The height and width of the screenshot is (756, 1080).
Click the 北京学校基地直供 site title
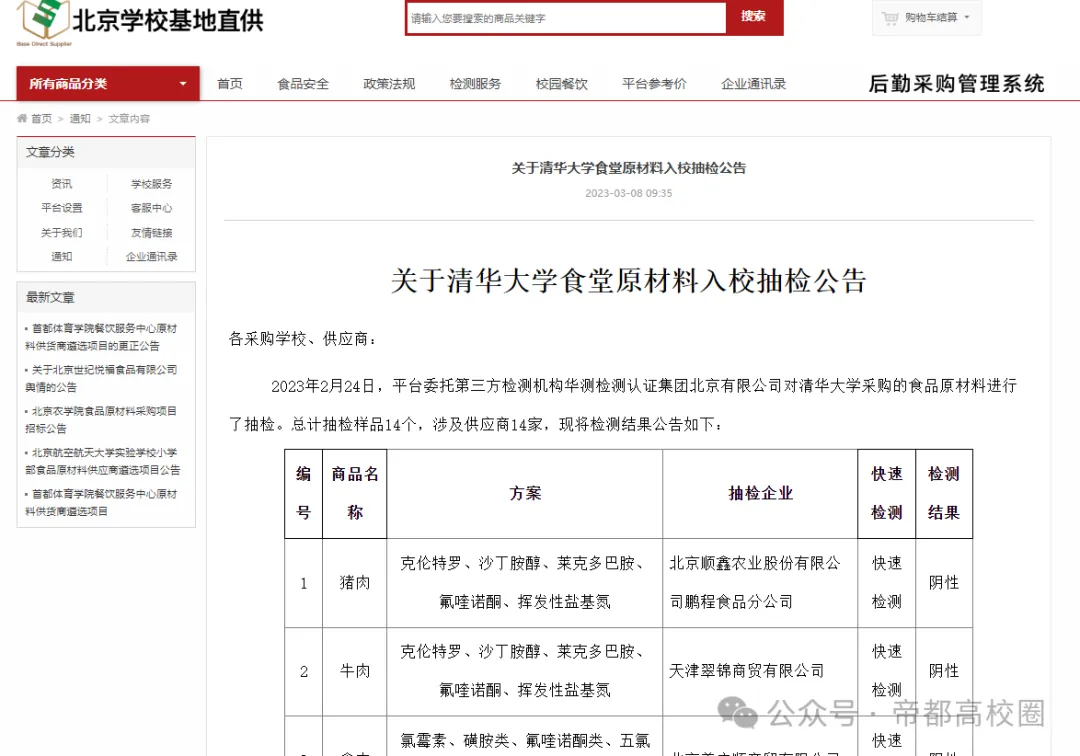pos(168,21)
